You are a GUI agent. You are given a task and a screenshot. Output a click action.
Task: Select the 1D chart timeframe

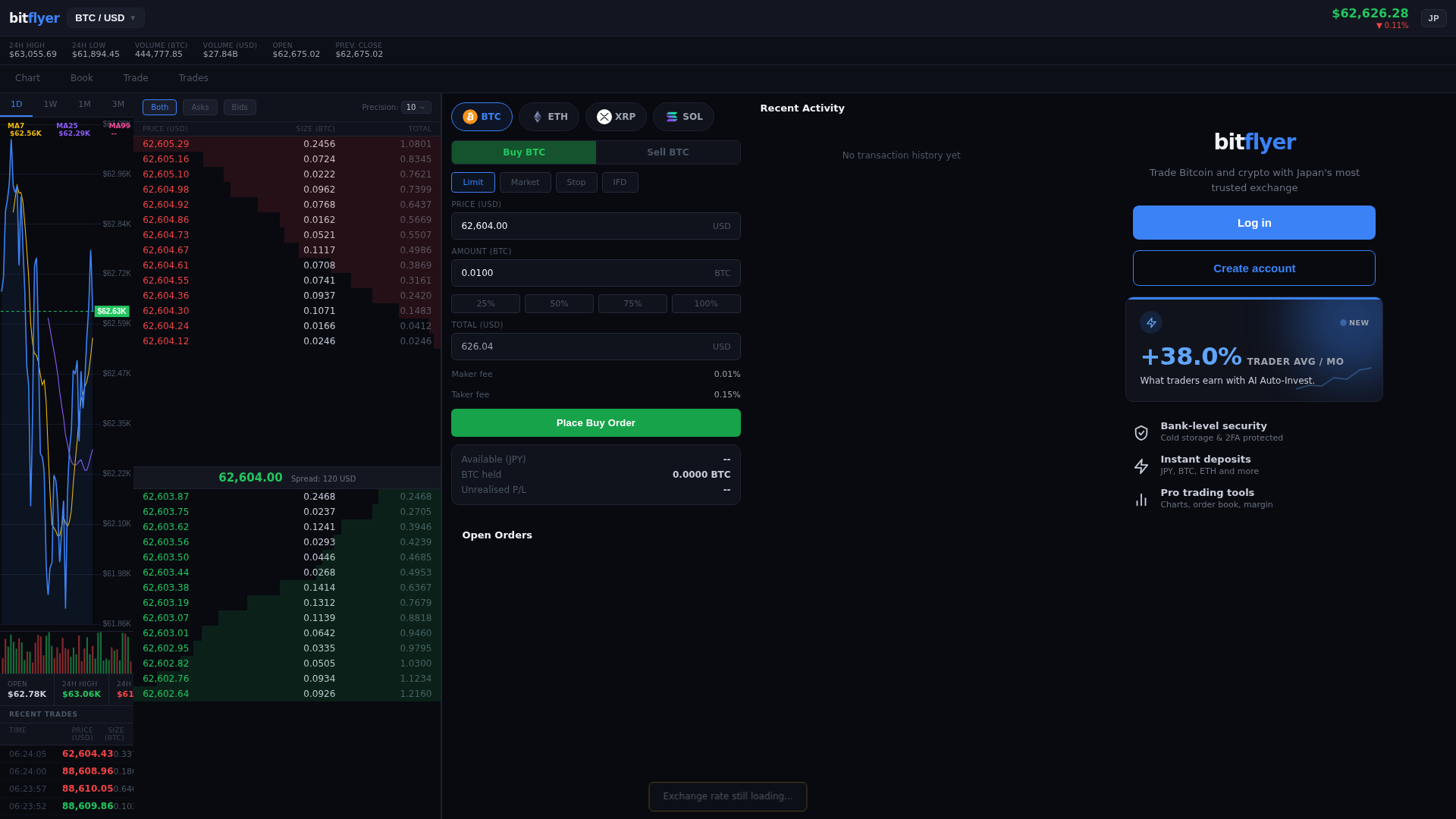pyautogui.click(x=17, y=105)
